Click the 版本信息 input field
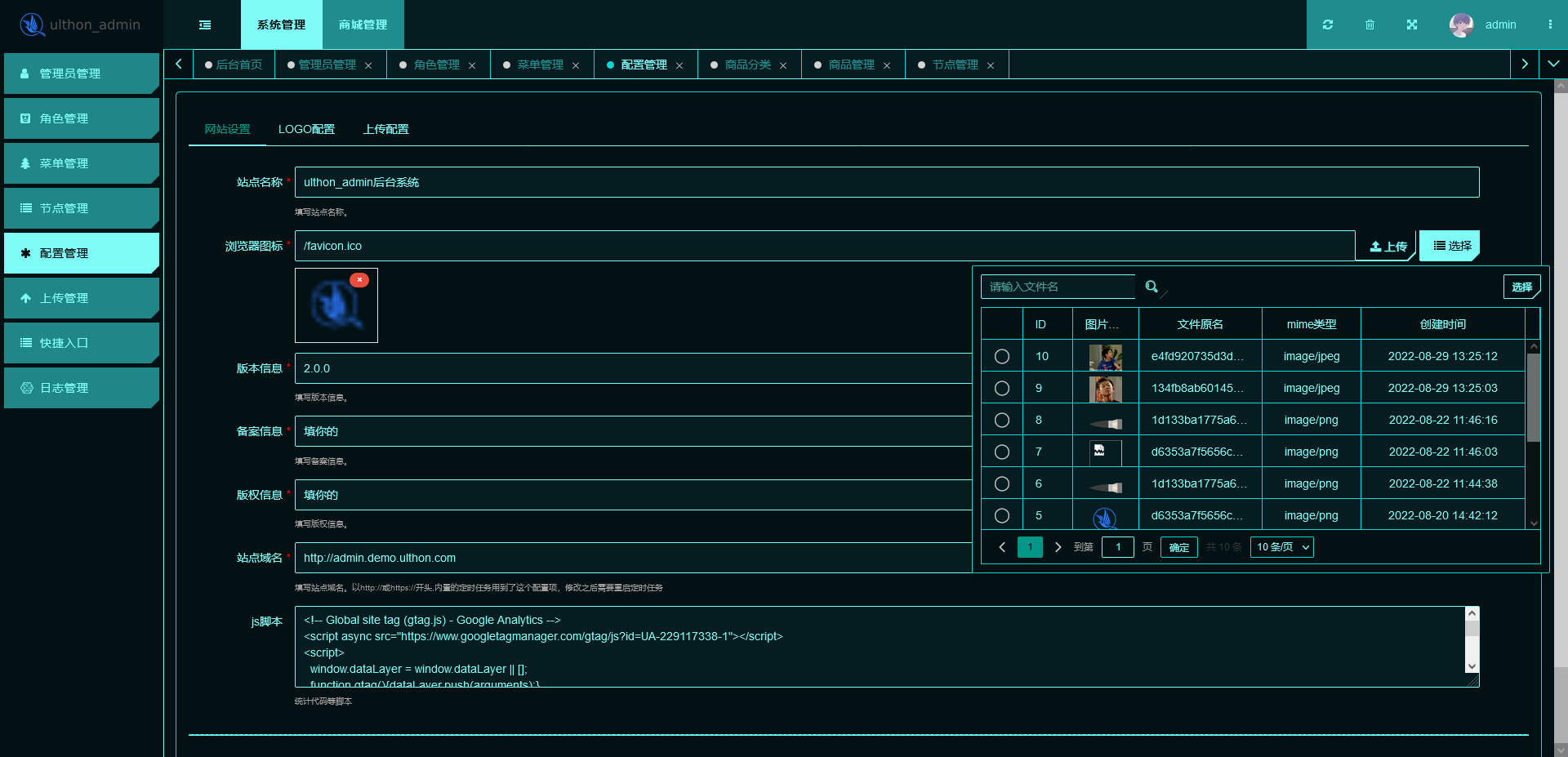The height and width of the screenshot is (757, 1568). [x=633, y=368]
